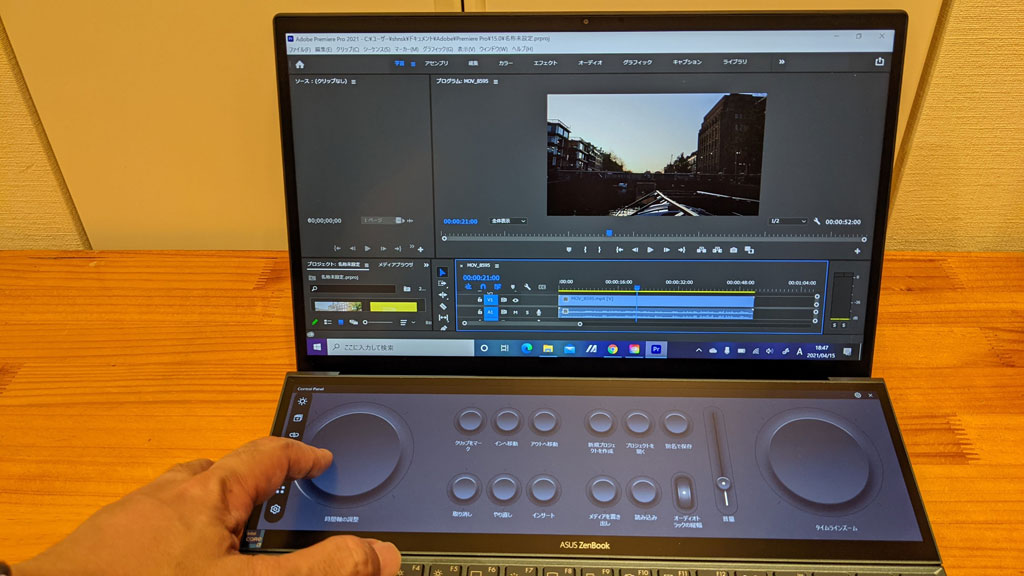1024x576 pixels.
Task: Export a frame with the camera icon
Action: click(x=733, y=249)
